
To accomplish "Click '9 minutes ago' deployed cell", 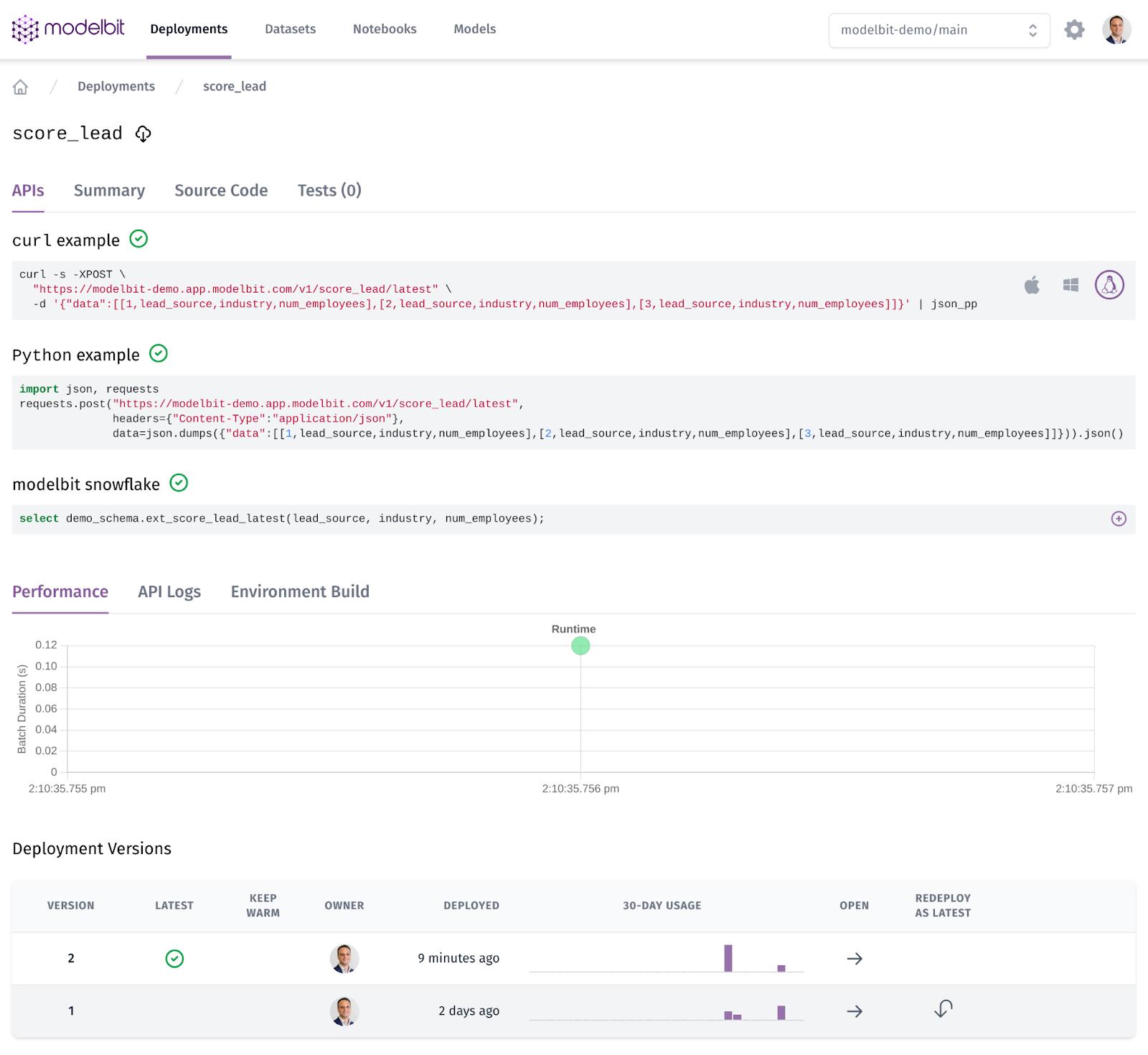I will pyautogui.click(x=458, y=958).
